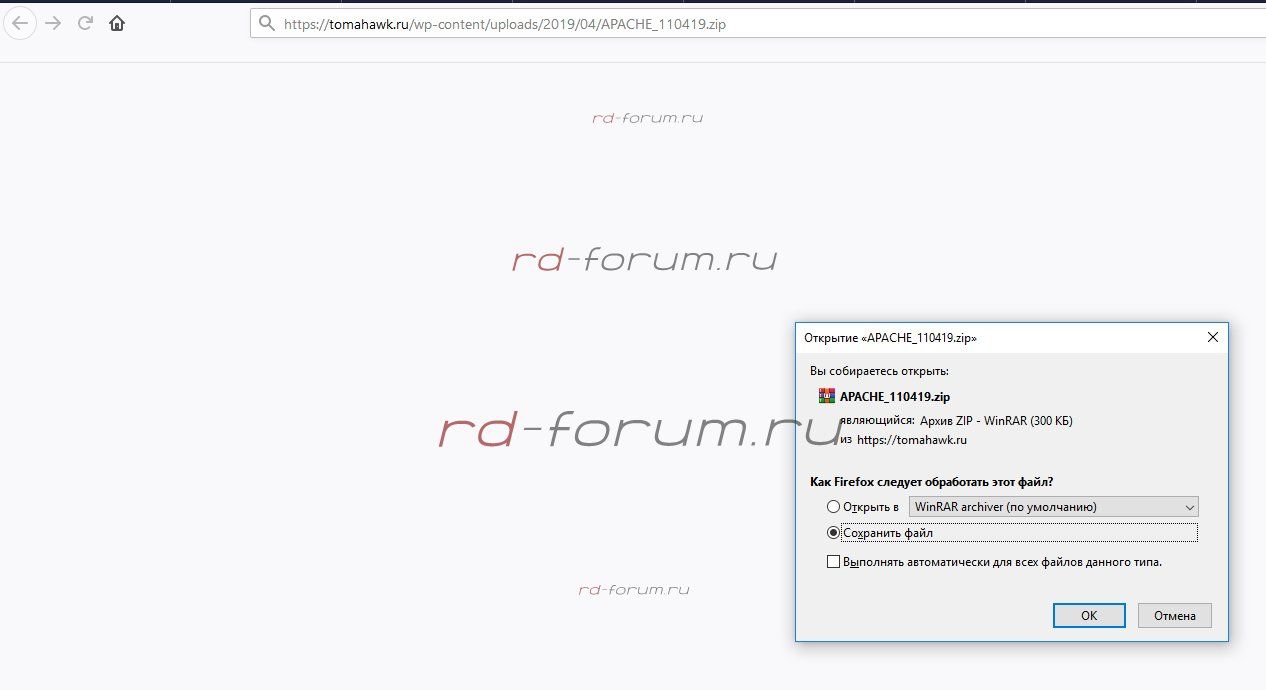Cancel the dialog with 'Отмена'
The width and height of the screenshot is (1266, 690).
tap(1175, 616)
